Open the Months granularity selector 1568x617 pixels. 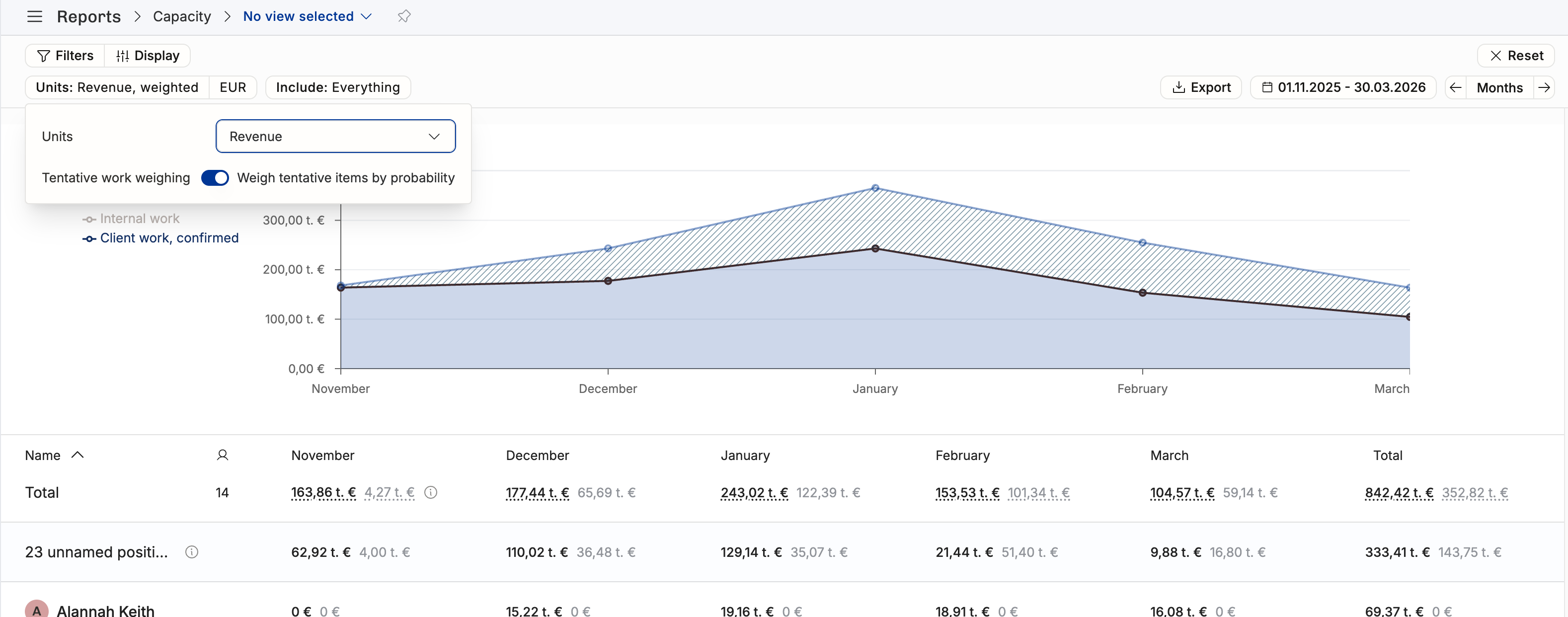pos(1499,87)
